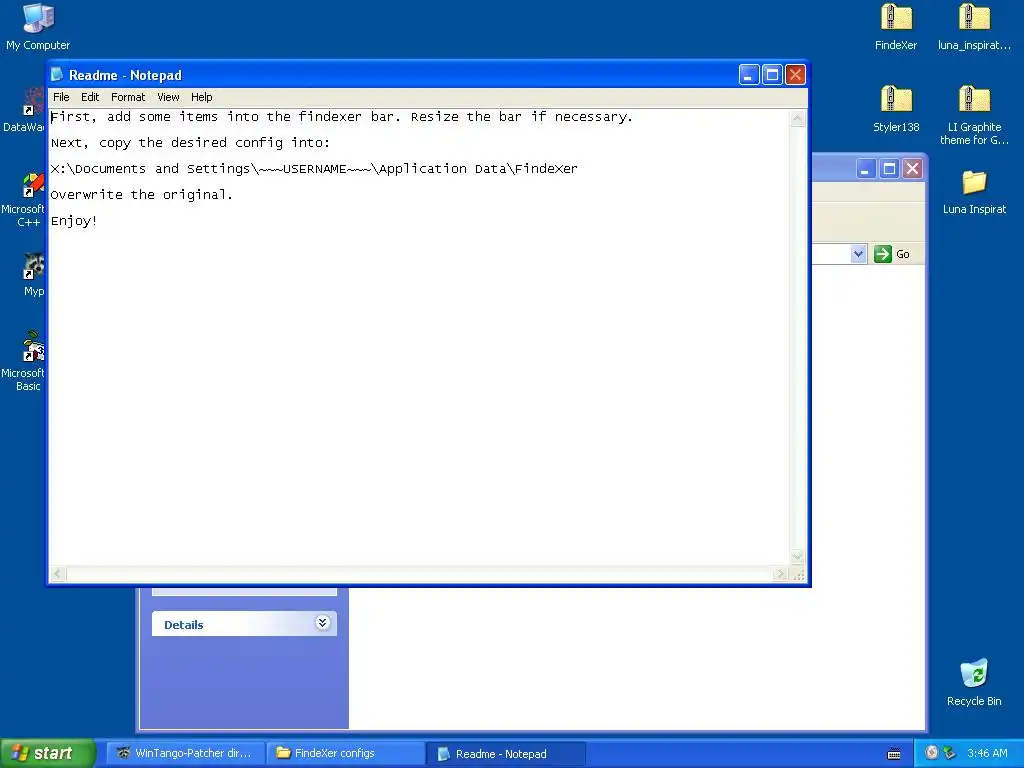Click the second system tray icon
1024x768 pixels.
[950, 753]
